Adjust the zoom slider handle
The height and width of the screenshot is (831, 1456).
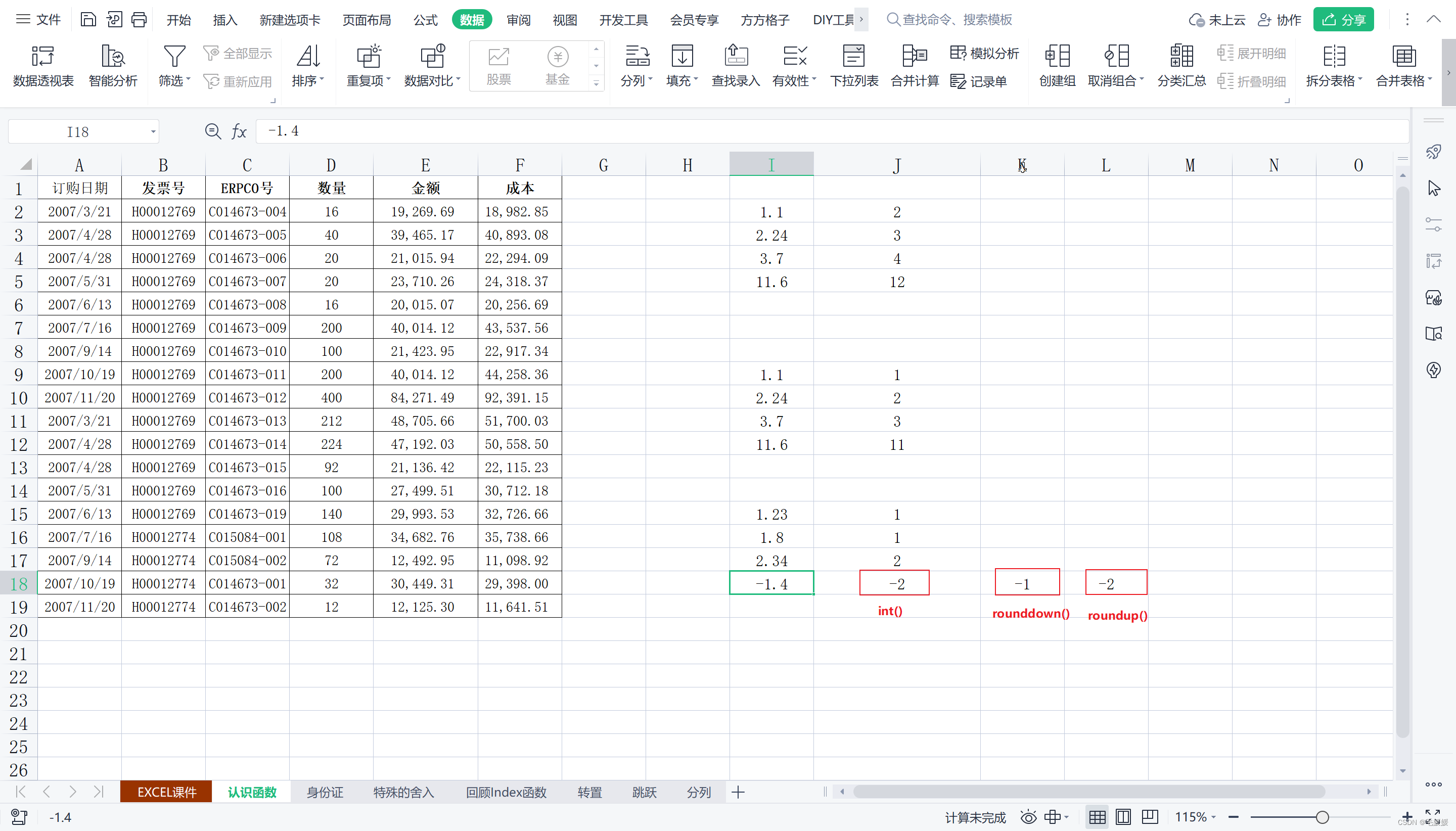click(1322, 817)
